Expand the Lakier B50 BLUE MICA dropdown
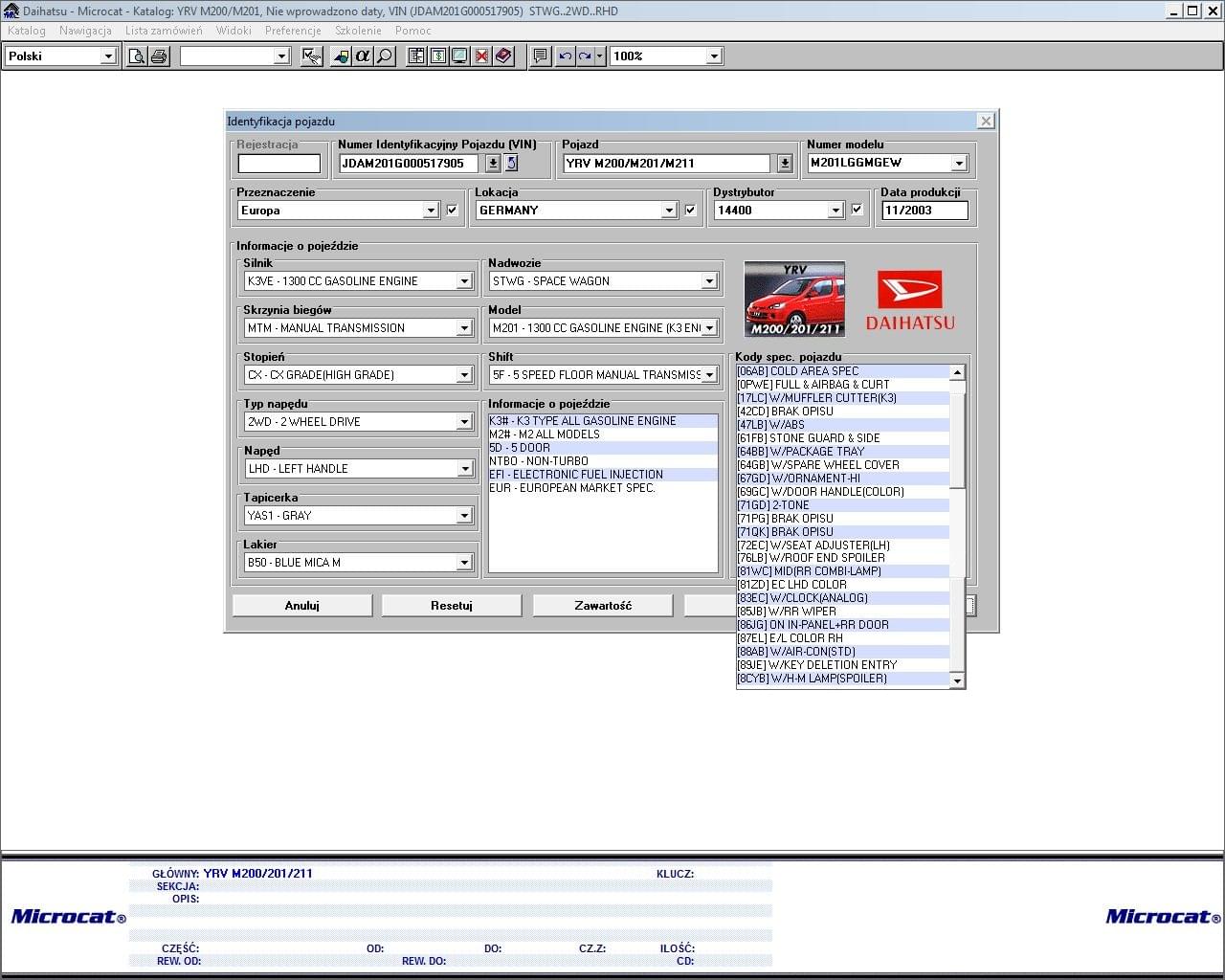Image resolution: width=1225 pixels, height=980 pixels. pyautogui.click(x=464, y=563)
